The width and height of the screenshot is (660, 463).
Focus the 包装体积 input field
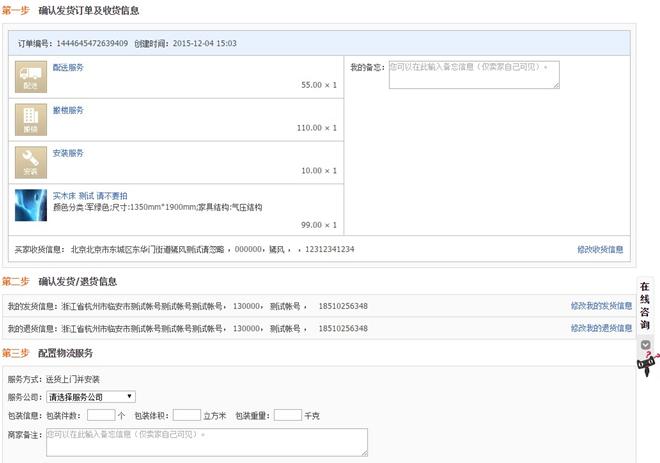(187, 415)
